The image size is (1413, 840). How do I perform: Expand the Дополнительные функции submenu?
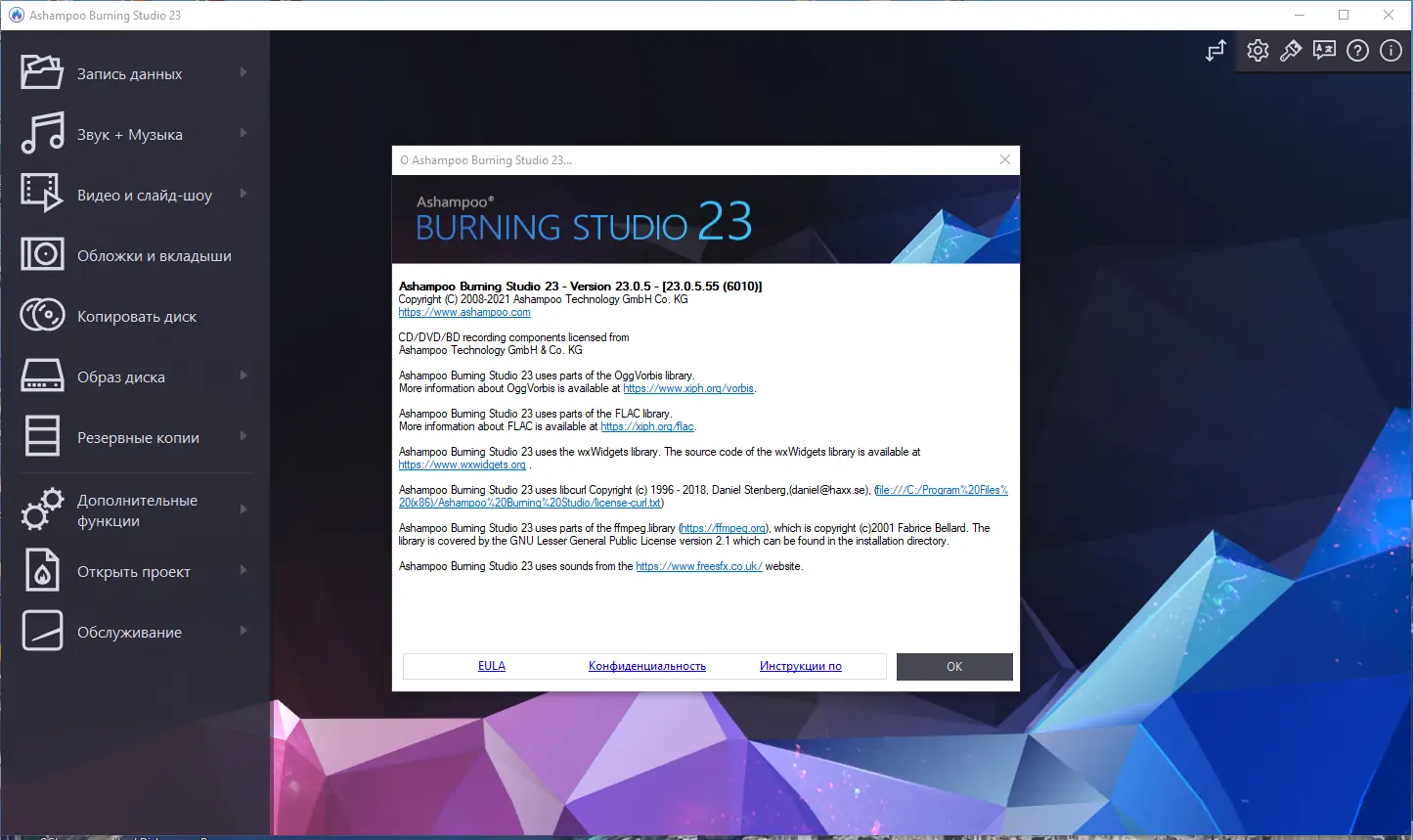click(244, 509)
